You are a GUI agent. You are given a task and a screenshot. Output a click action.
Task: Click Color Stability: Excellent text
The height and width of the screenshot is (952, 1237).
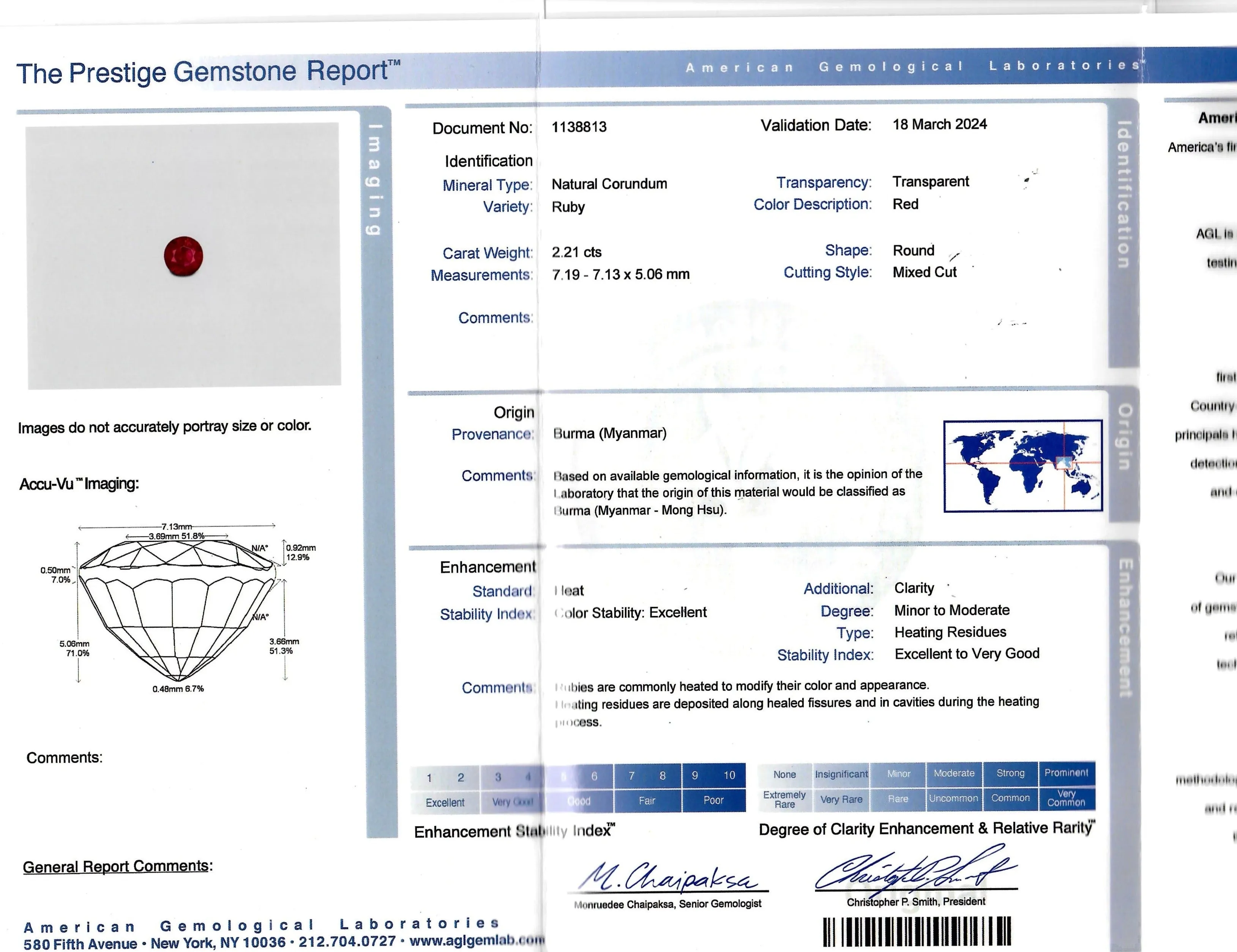click(x=630, y=613)
